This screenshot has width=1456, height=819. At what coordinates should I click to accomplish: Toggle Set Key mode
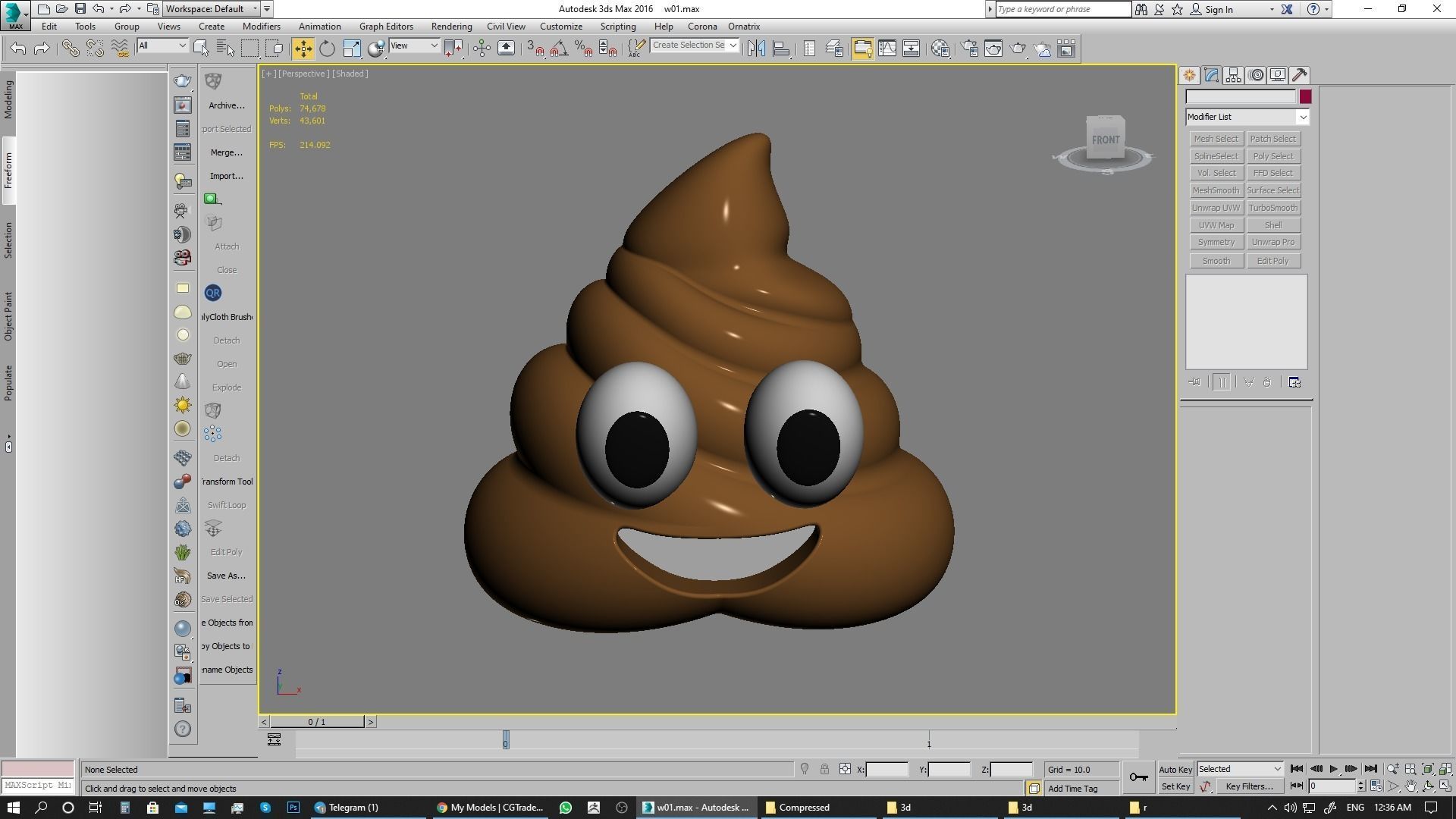[1175, 787]
